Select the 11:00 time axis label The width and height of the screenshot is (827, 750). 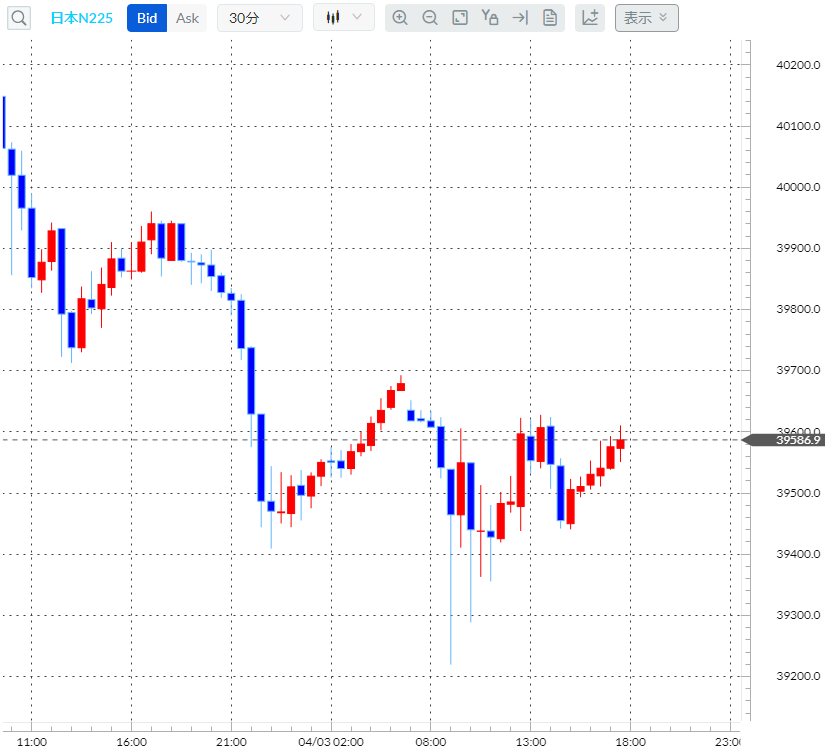pyautogui.click(x=32, y=742)
